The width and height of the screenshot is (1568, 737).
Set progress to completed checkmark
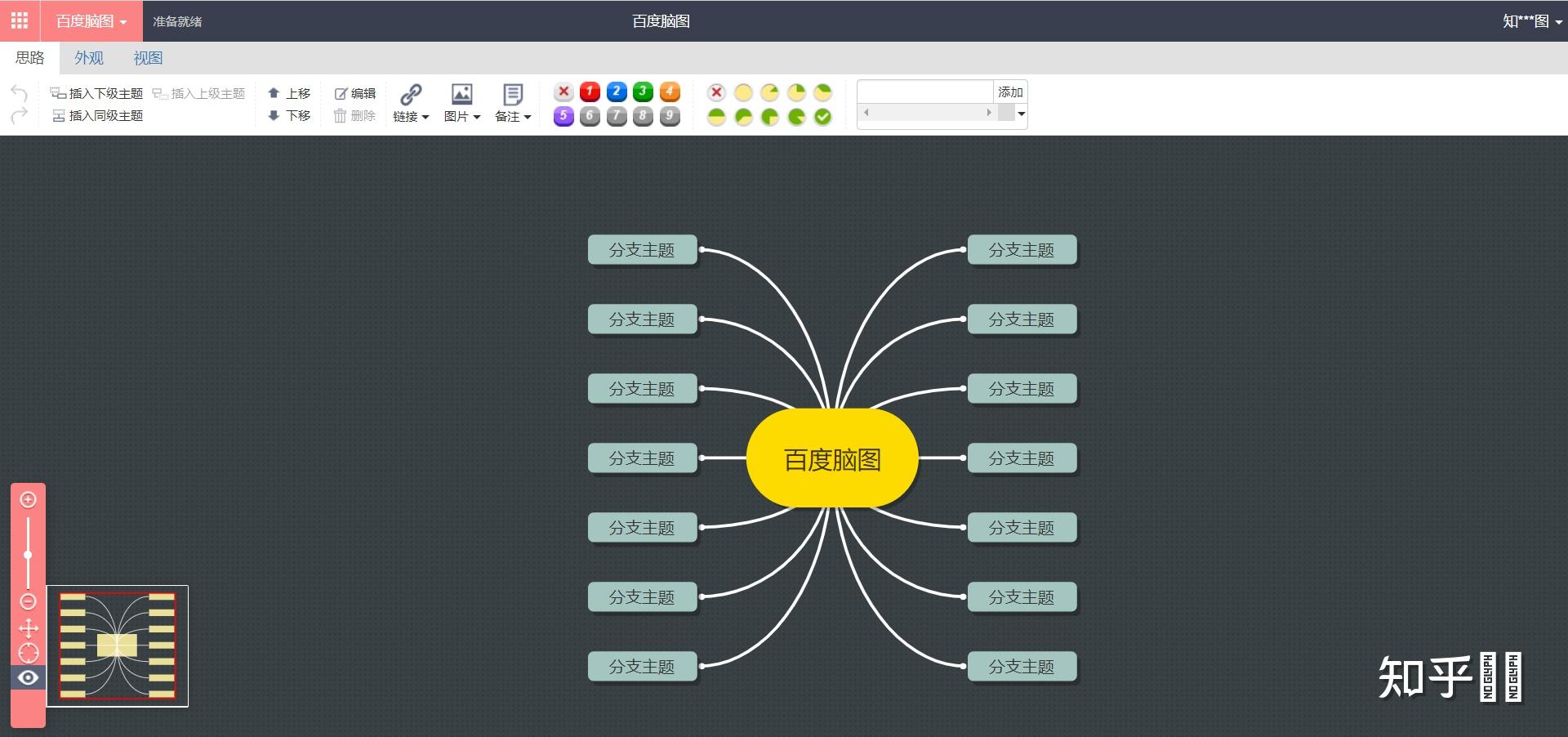(x=822, y=117)
